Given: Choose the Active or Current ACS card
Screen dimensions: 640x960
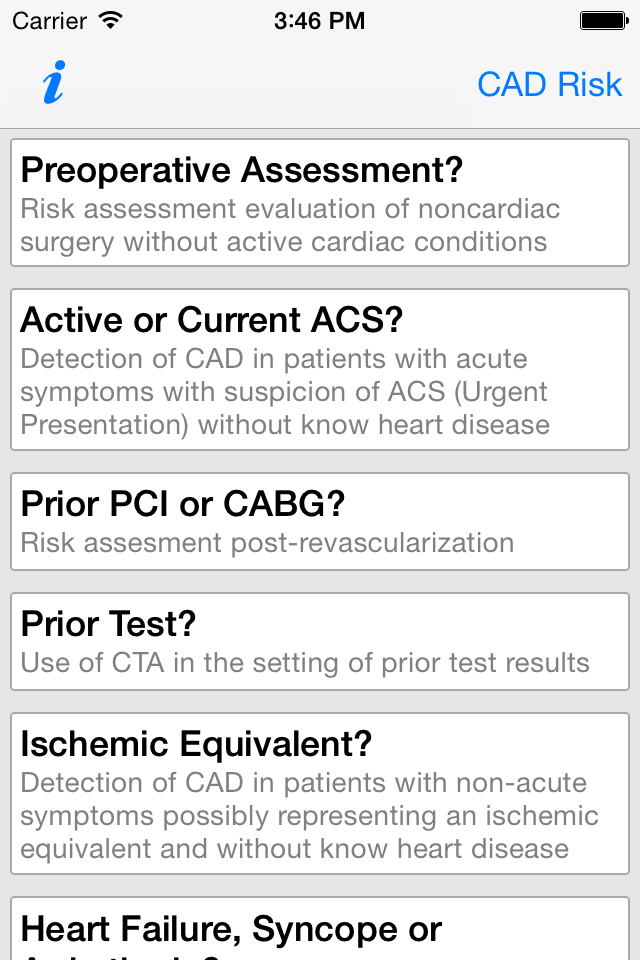Looking at the screenshot, I should pos(320,369).
